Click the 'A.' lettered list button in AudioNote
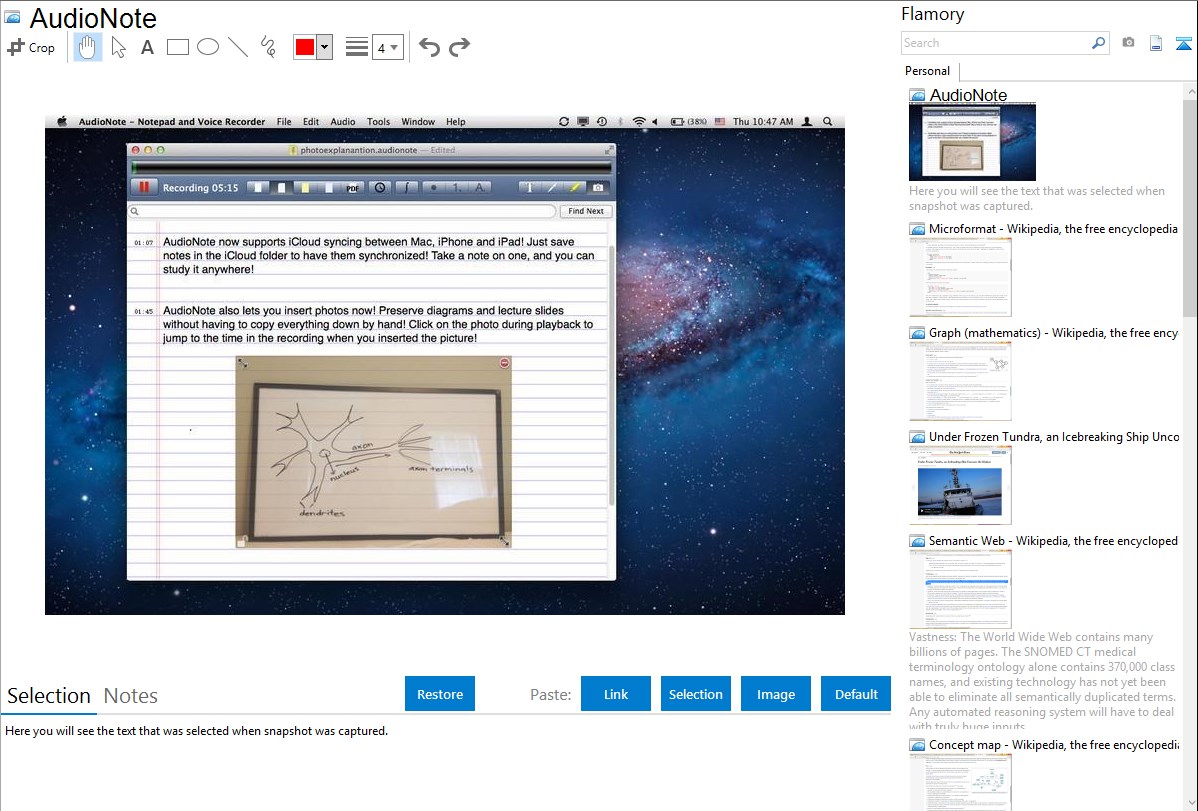Viewport: 1198px width, 811px height. tap(479, 187)
